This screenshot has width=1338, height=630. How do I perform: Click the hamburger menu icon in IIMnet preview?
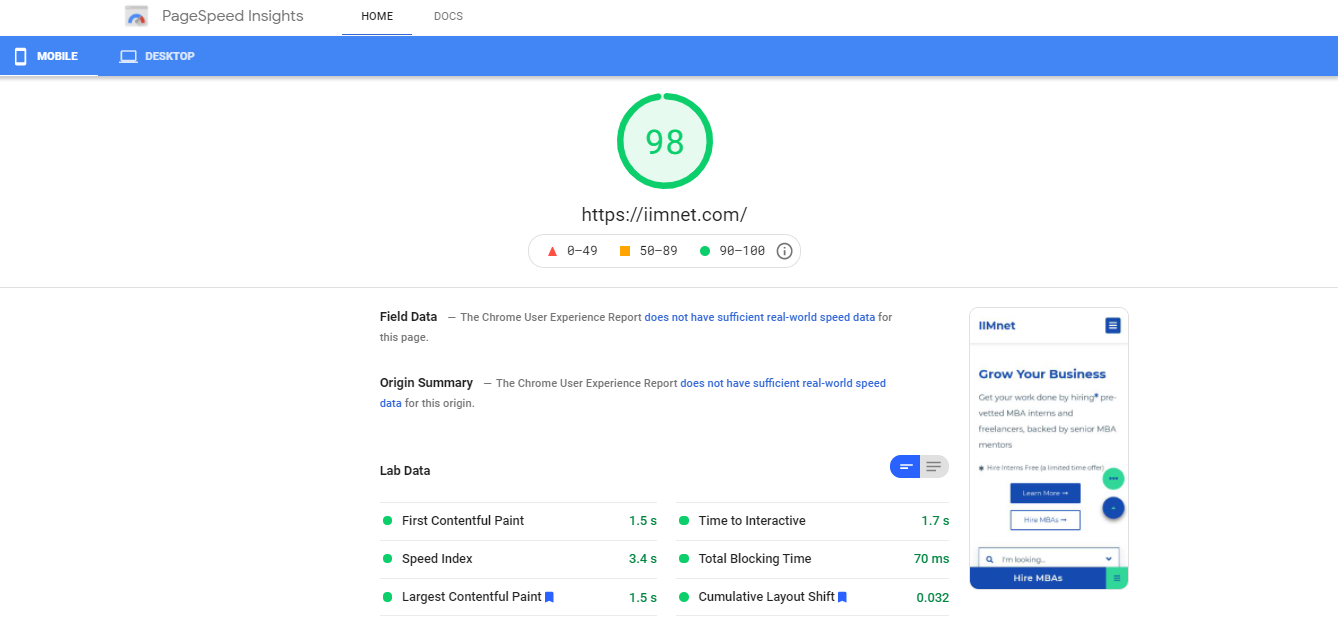click(1112, 326)
